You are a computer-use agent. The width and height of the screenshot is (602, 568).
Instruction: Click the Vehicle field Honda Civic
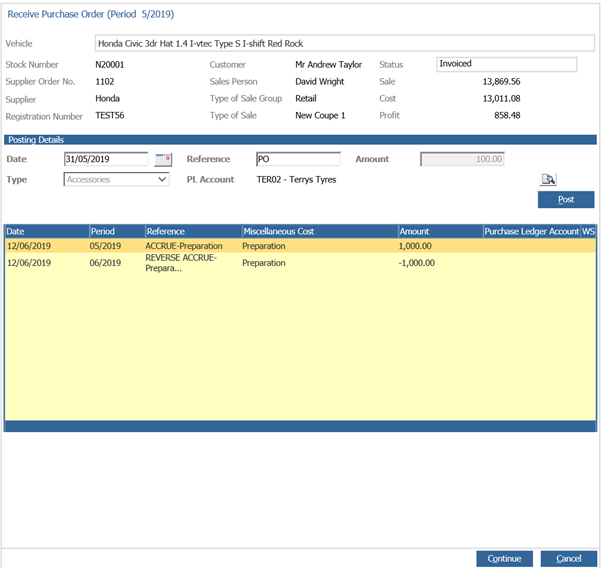(345, 43)
